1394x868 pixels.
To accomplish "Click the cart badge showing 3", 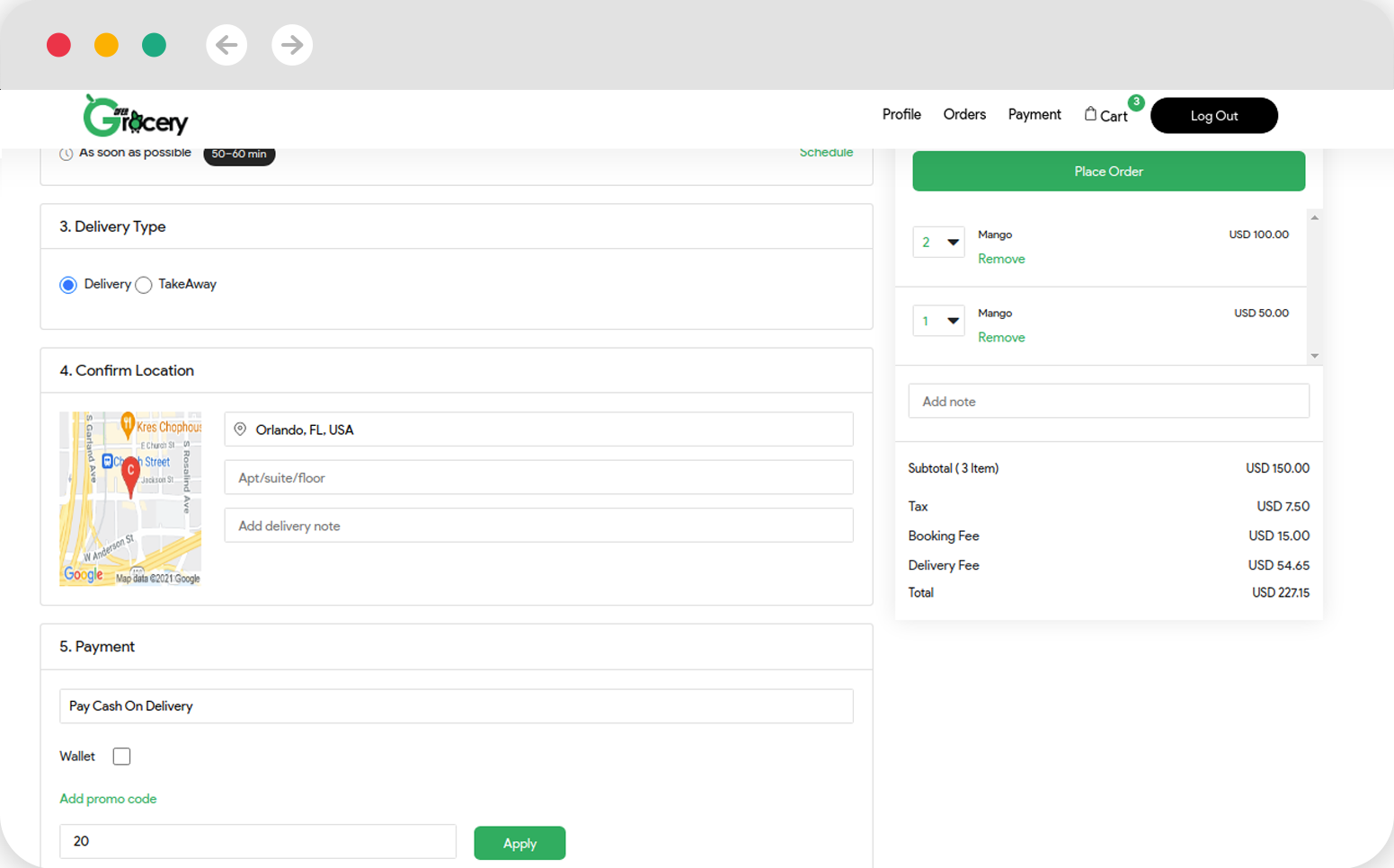I will point(1136,102).
